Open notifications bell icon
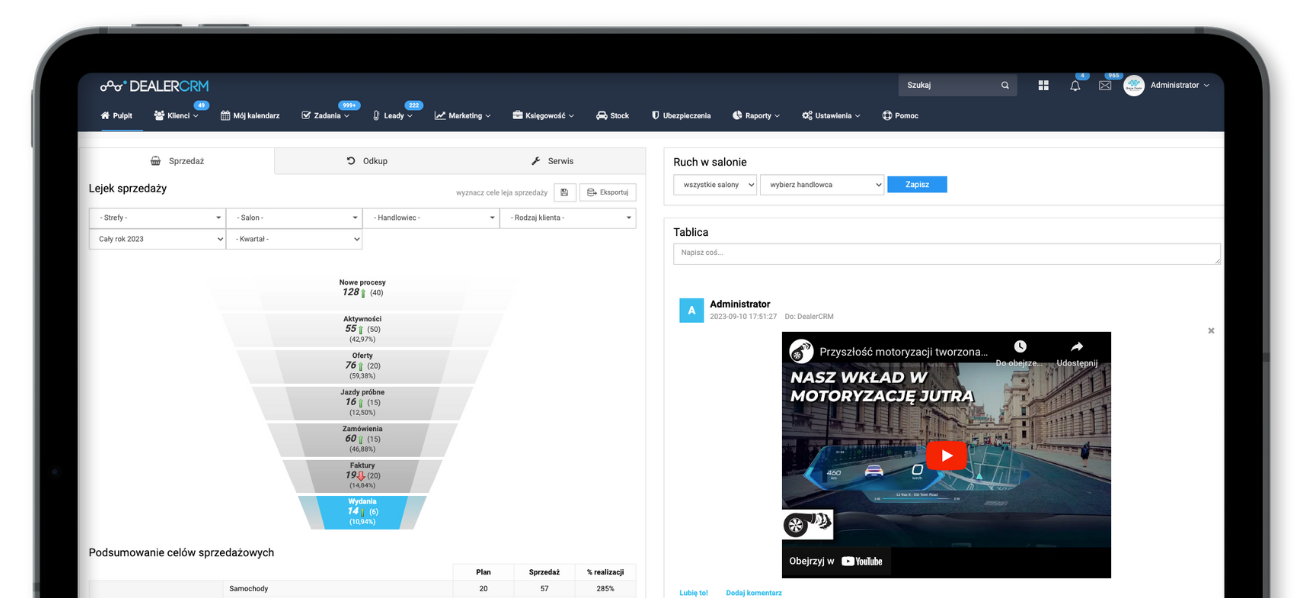The image size is (1296, 598). pyautogui.click(x=1075, y=86)
